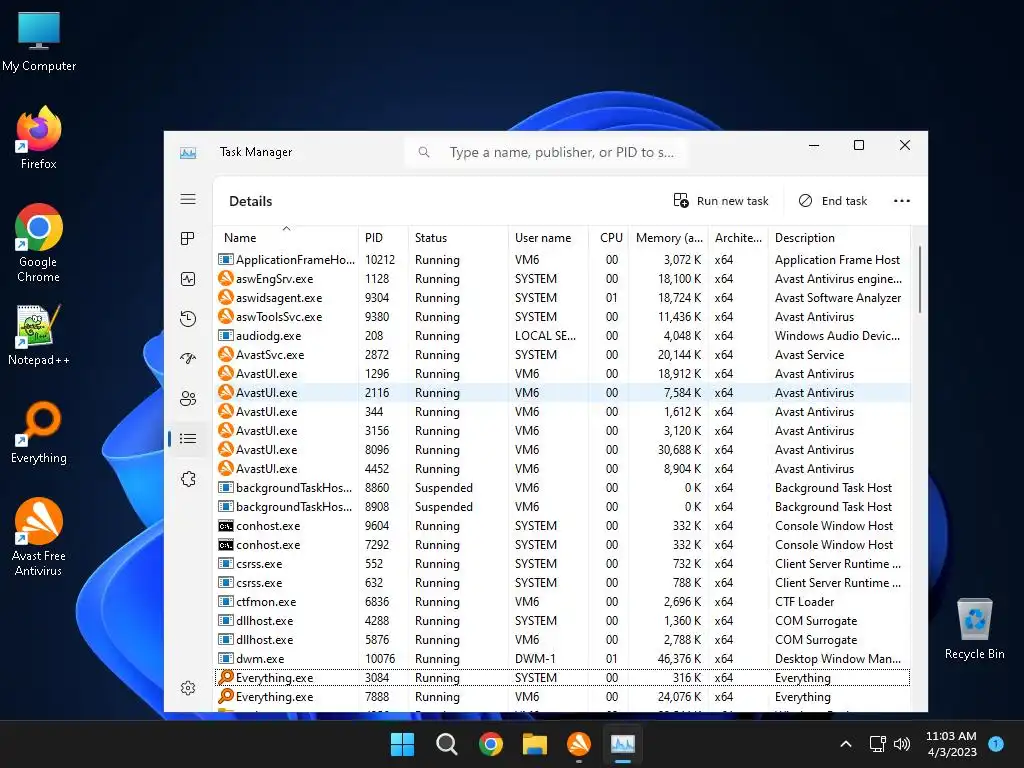Image resolution: width=1024 pixels, height=768 pixels.
Task: Open Task Manager settings gear
Action: click(x=188, y=688)
